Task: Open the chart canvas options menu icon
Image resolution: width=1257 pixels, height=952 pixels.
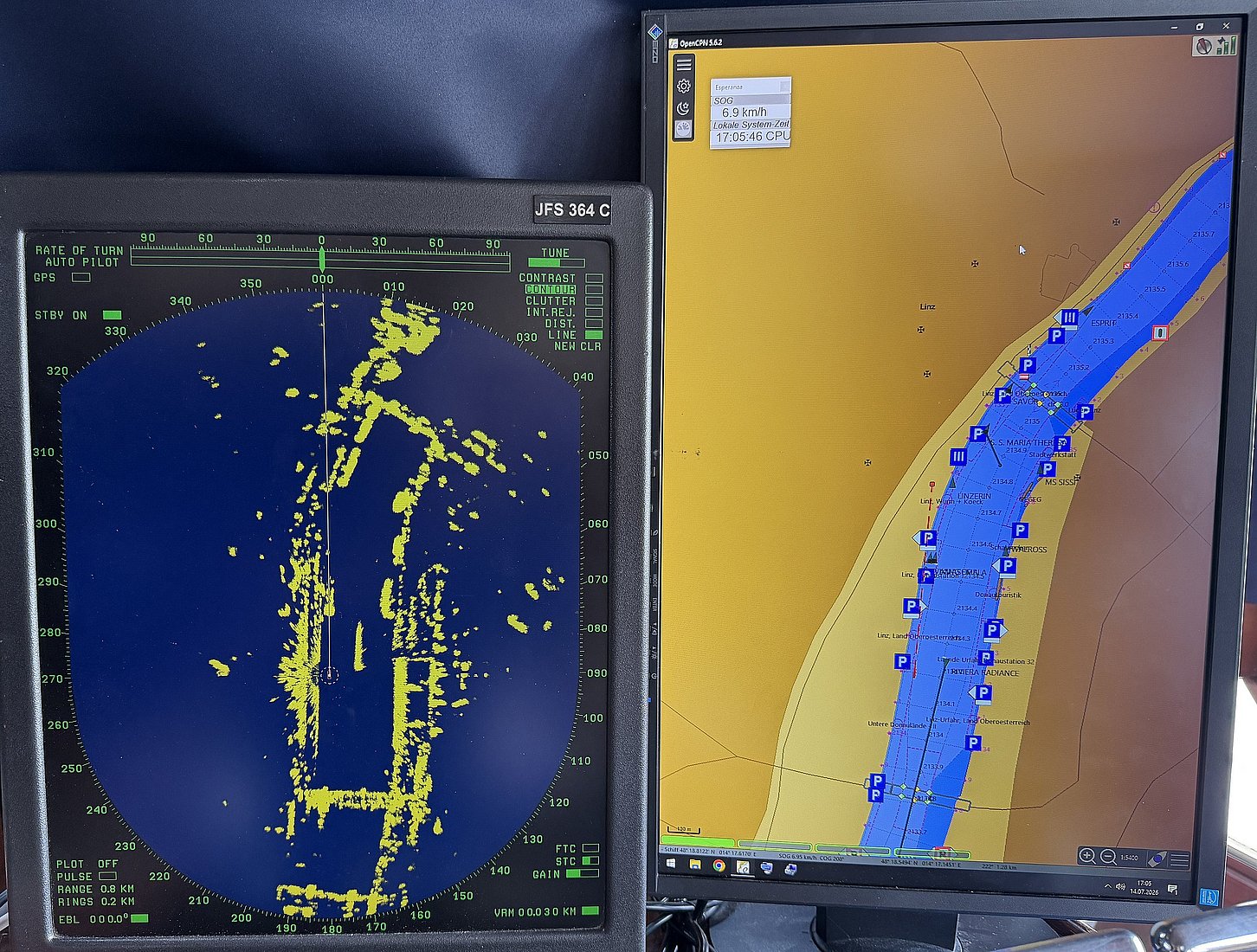Action: point(1179,859)
